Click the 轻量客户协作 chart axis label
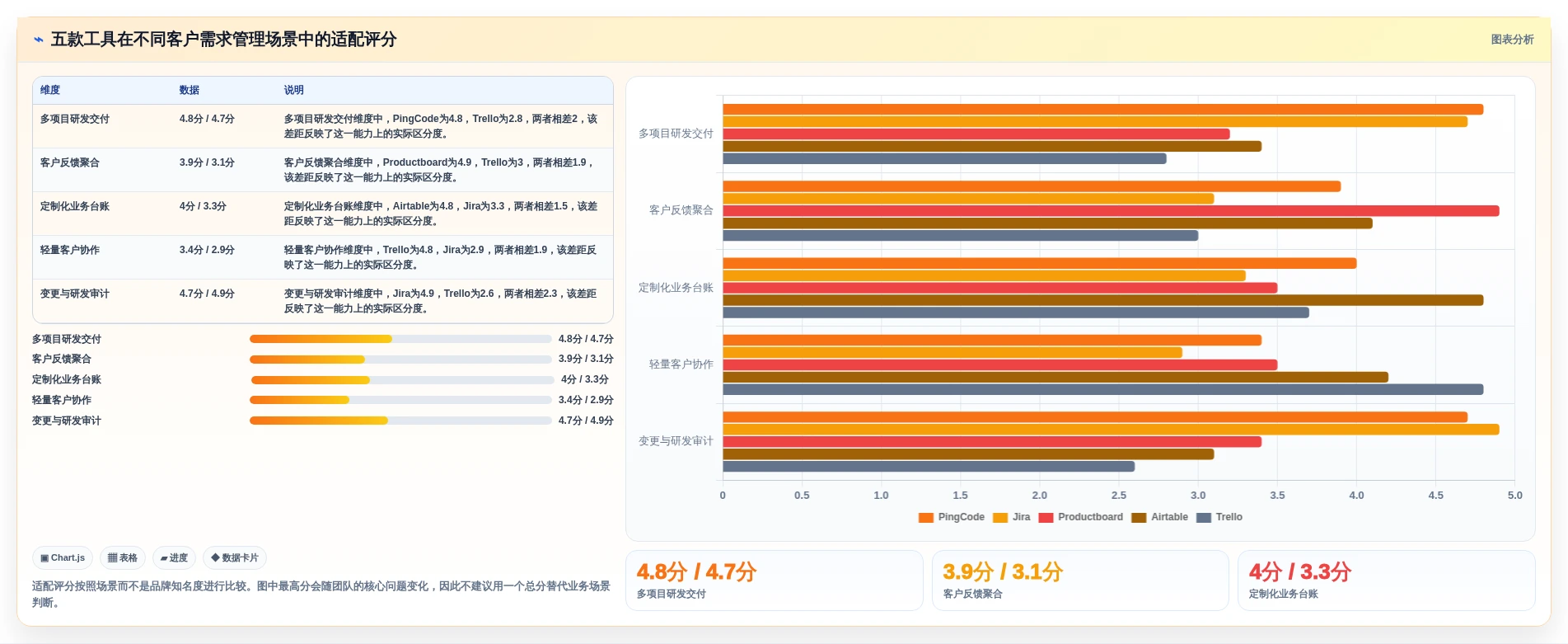The width and height of the screenshot is (1568, 644). pyautogui.click(x=681, y=364)
